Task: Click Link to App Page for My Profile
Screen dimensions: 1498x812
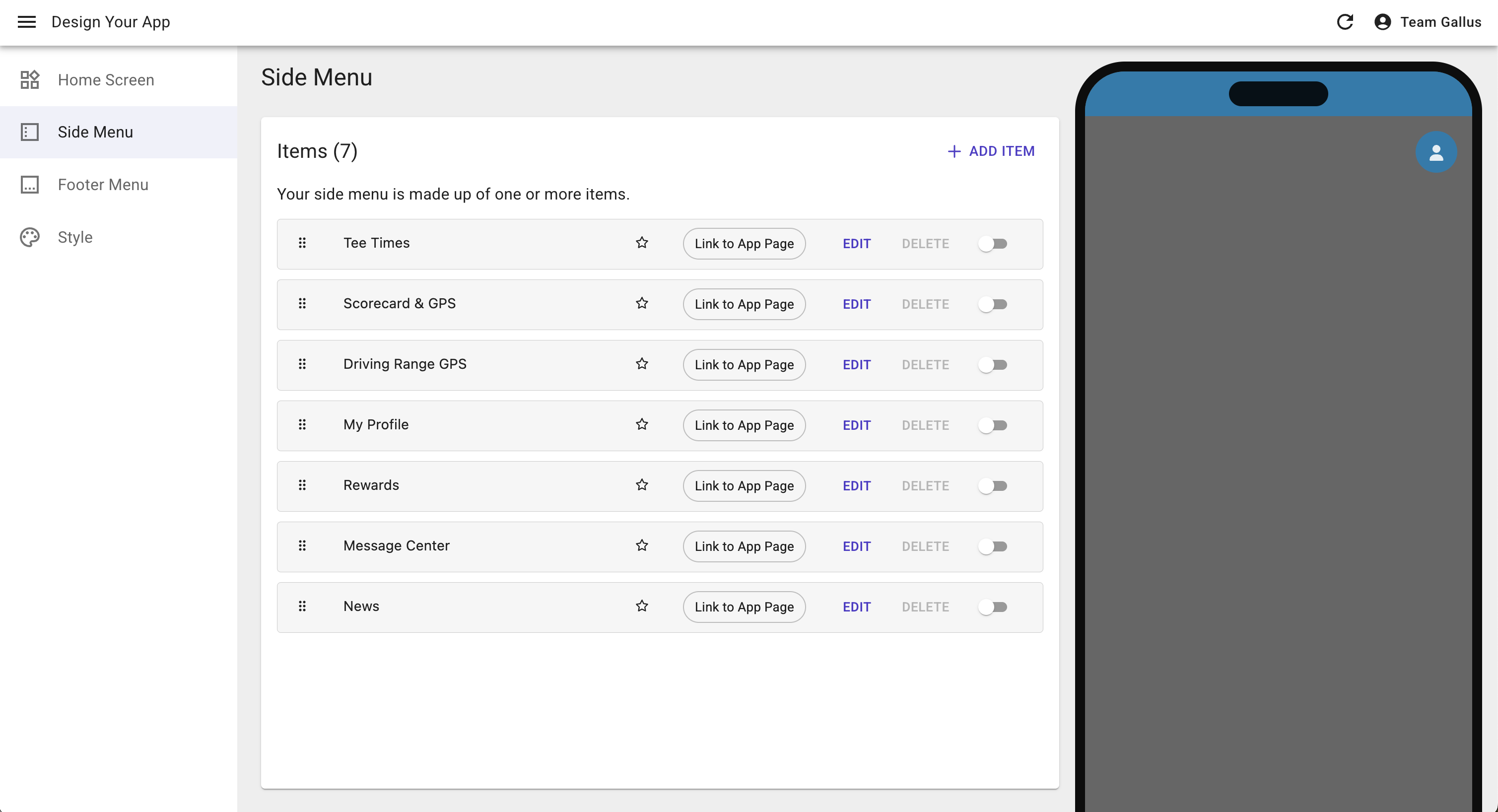Action: tap(744, 425)
